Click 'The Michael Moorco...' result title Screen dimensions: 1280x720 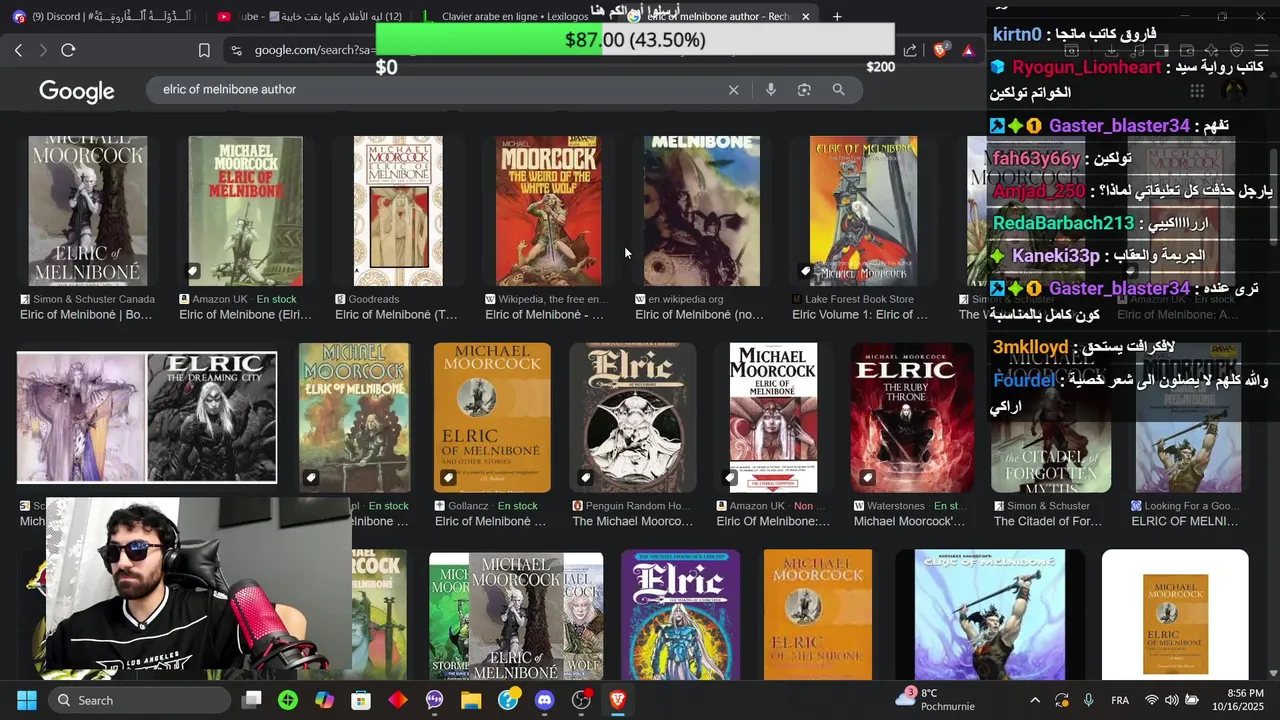(x=632, y=521)
